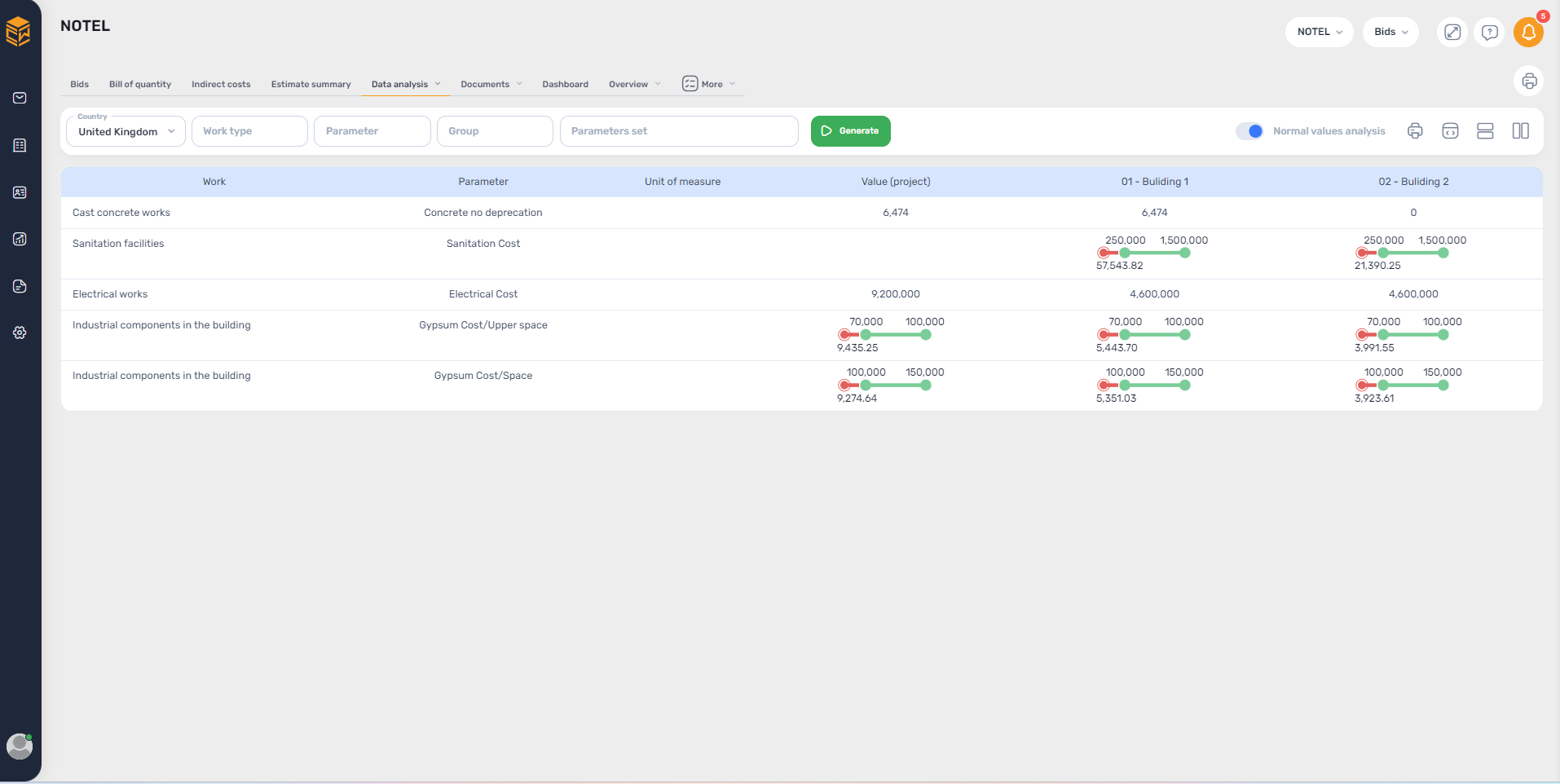Click the Parameters set input field
Image resolution: width=1560 pixels, height=784 pixels.
(x=679, y=131)
